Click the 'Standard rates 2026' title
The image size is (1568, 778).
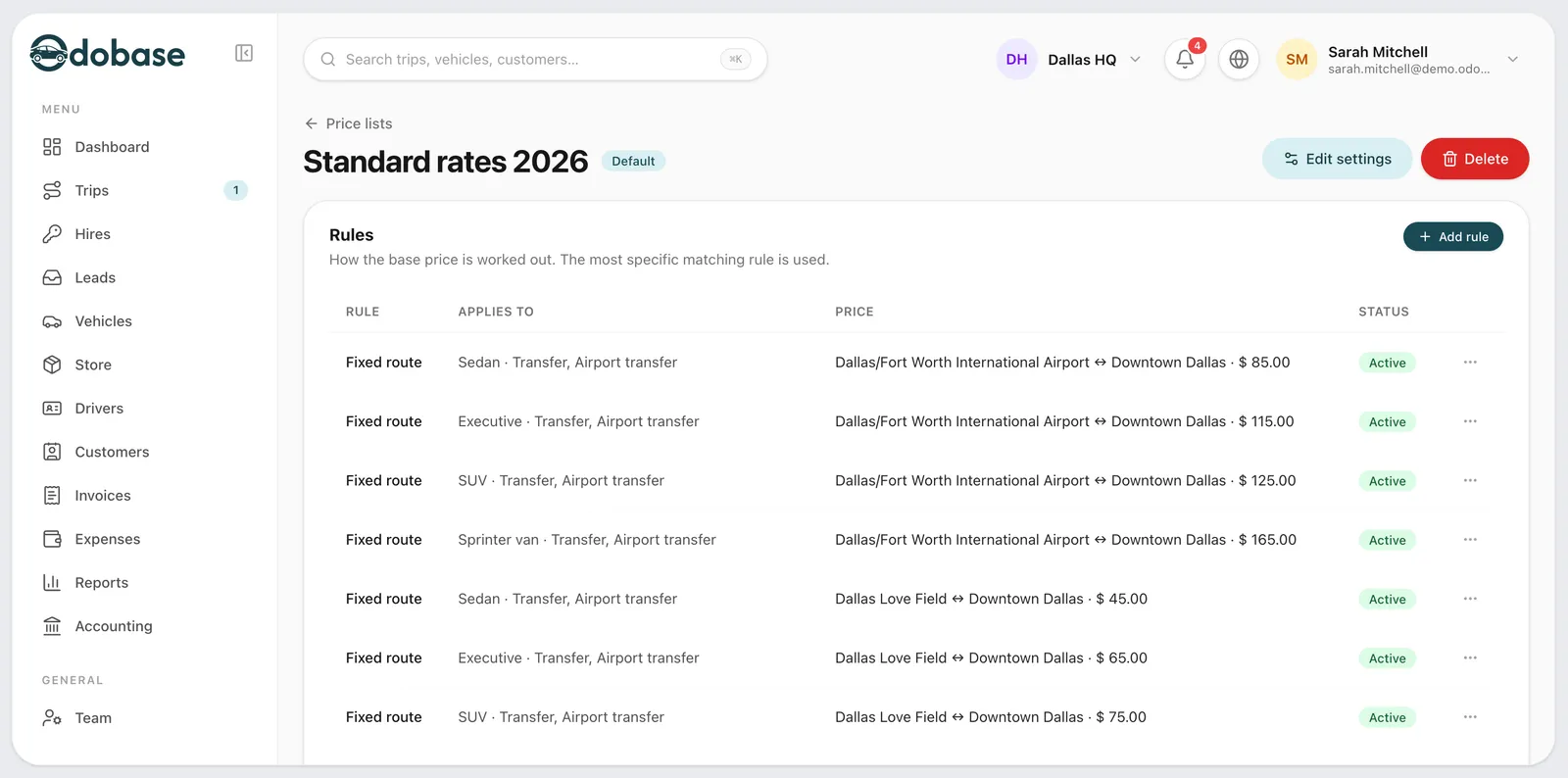[x=446, y=161]
